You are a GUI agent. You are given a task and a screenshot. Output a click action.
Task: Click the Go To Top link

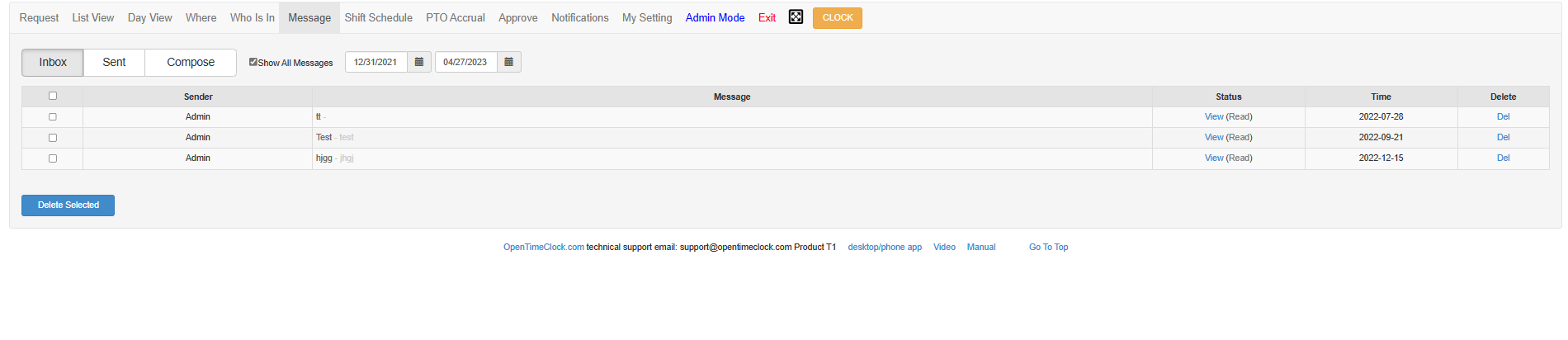coord(1048,247)
